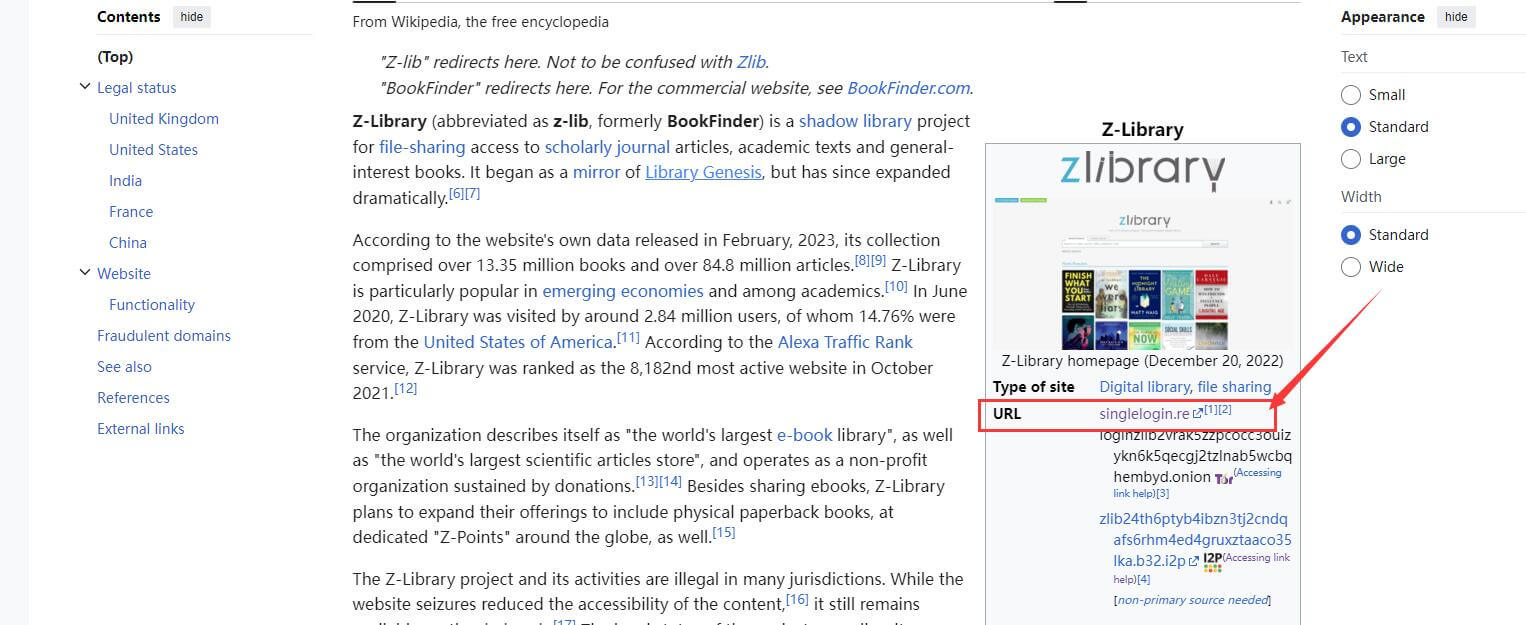Hide the Appearance panel
This screenshot has width=1526, height=625.
(1456, 17)
